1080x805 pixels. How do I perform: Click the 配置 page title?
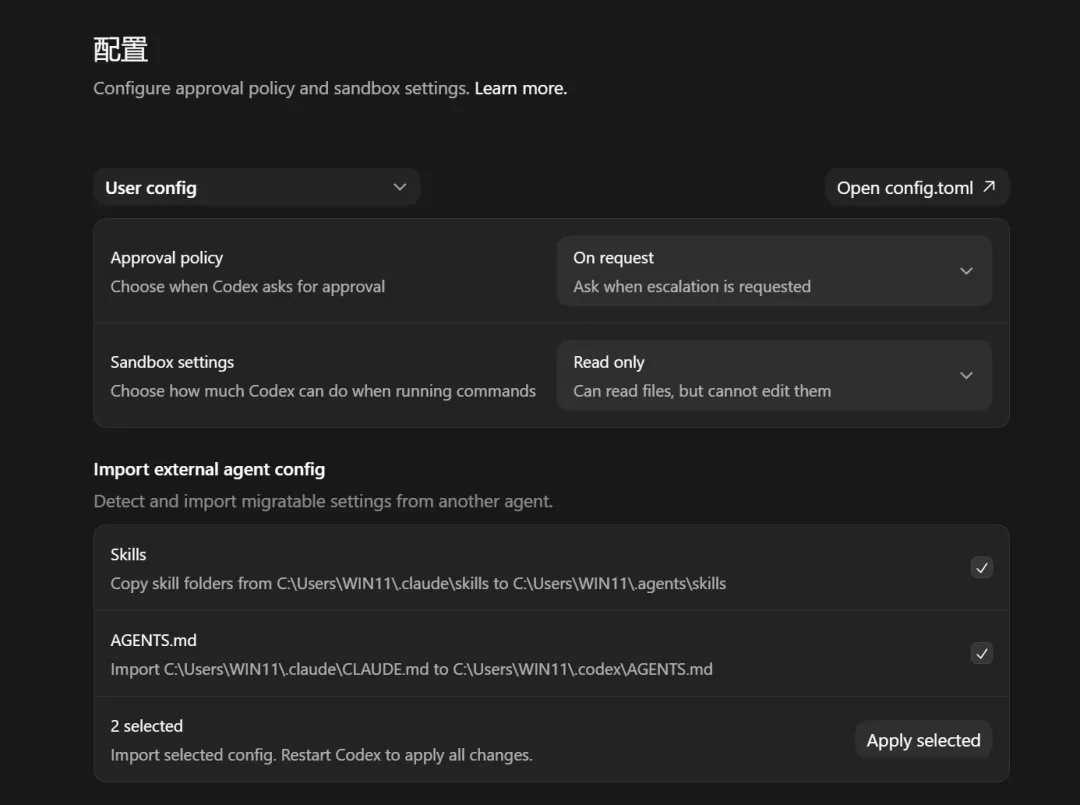click(x=121, y=49)
